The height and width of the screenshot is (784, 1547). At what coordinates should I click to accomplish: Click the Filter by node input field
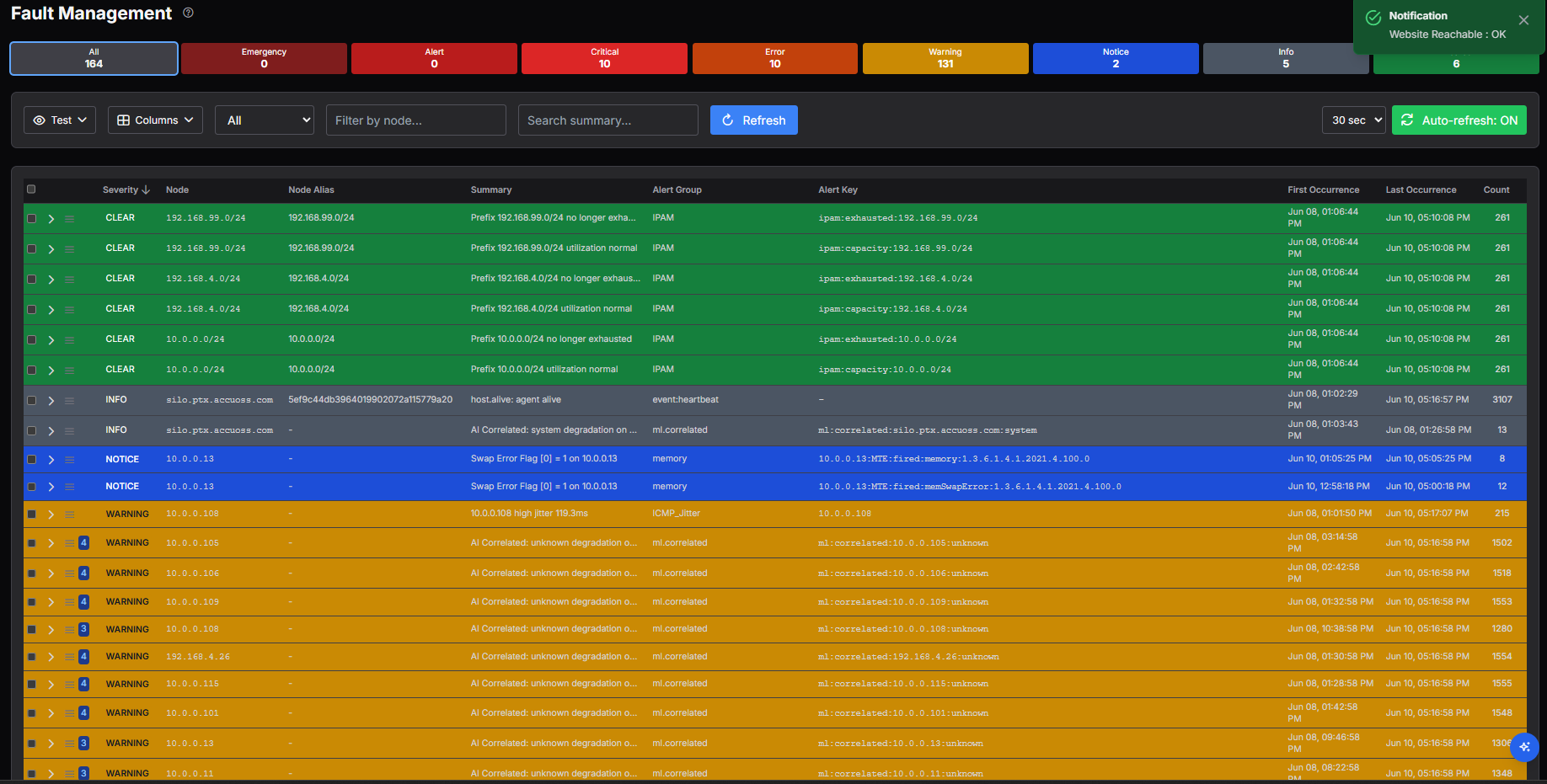click(416, 120)
